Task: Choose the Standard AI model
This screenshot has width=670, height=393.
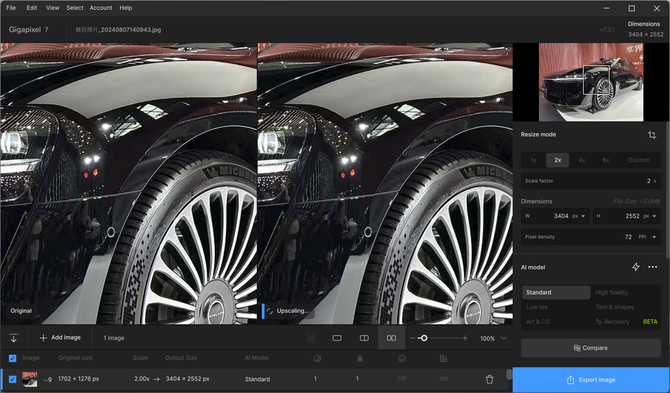Action: click(x=556, y=293)
